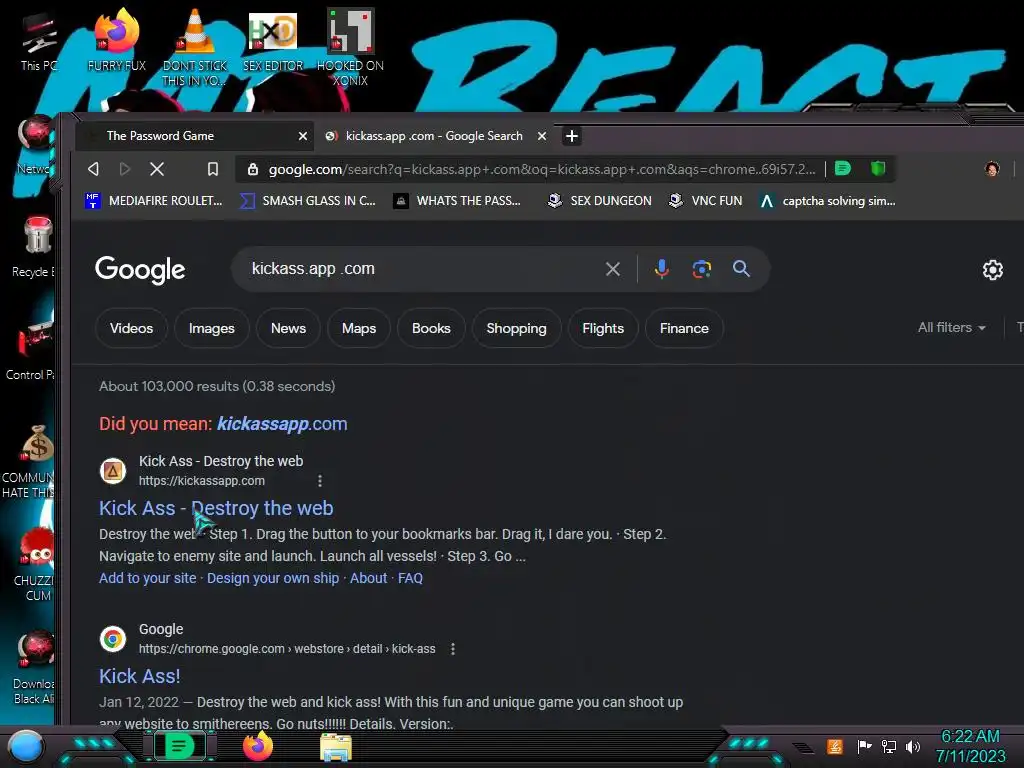The height and width of the screenshot is (768, 1024).
Task: Open the green chat extension icon in toolbar
Action: pyautogui.click(x=843, y=169)
